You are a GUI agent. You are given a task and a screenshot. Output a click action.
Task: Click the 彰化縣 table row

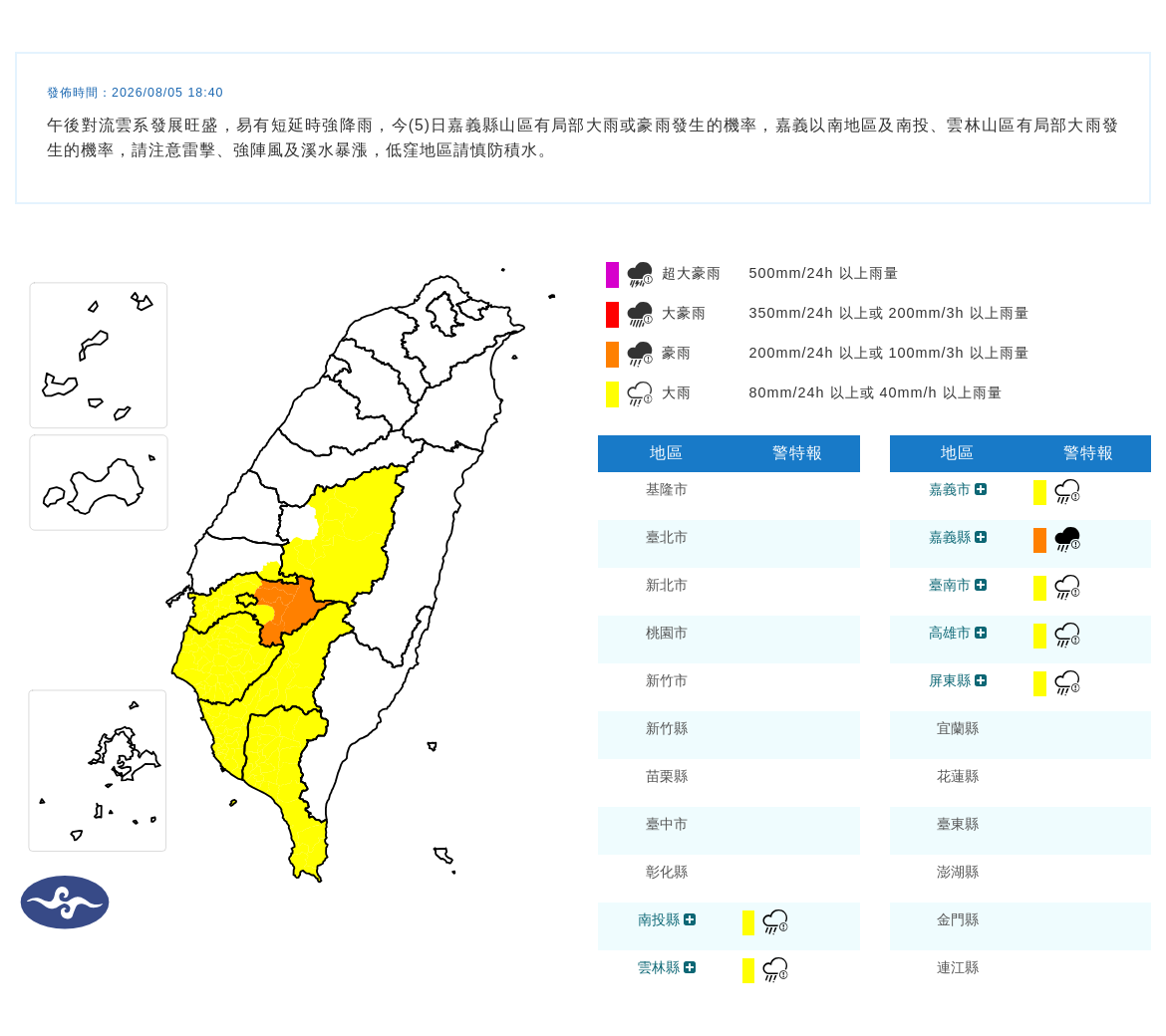pyautogui.click(x=729, y=879)
